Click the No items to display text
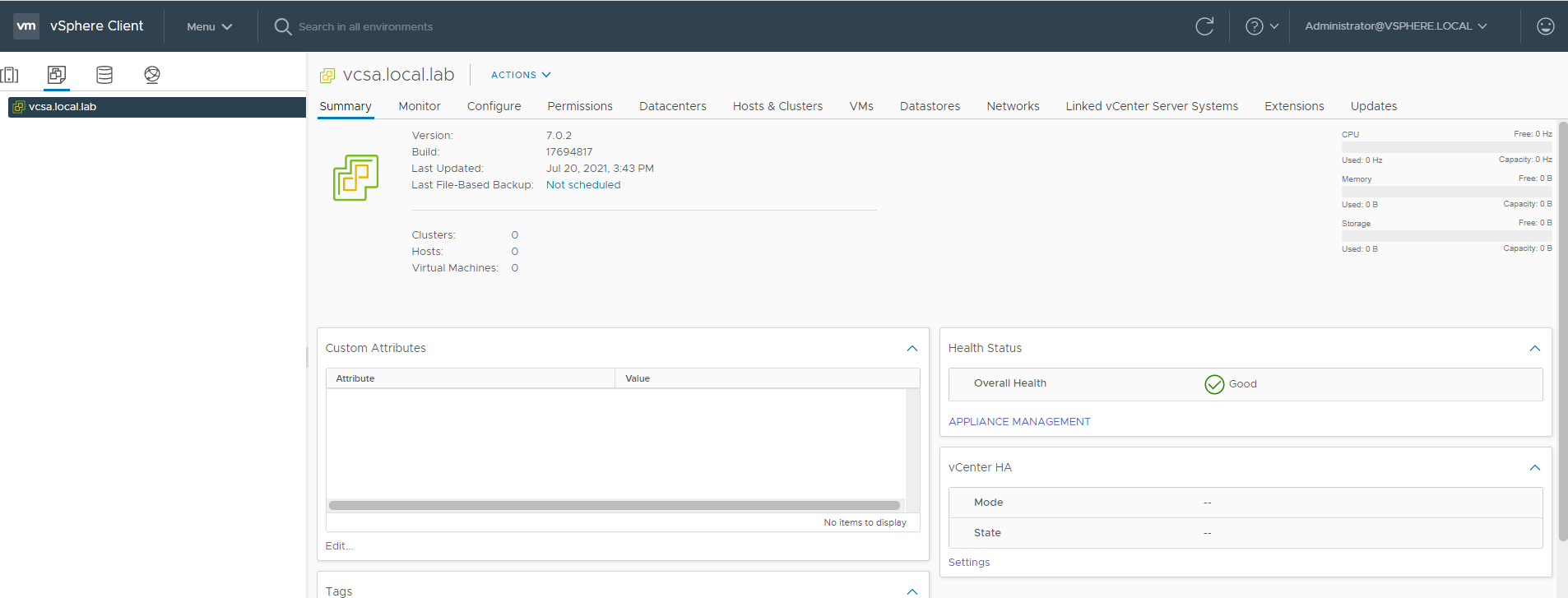Viewport: 1568px width, 598px height. coord(865,522)
